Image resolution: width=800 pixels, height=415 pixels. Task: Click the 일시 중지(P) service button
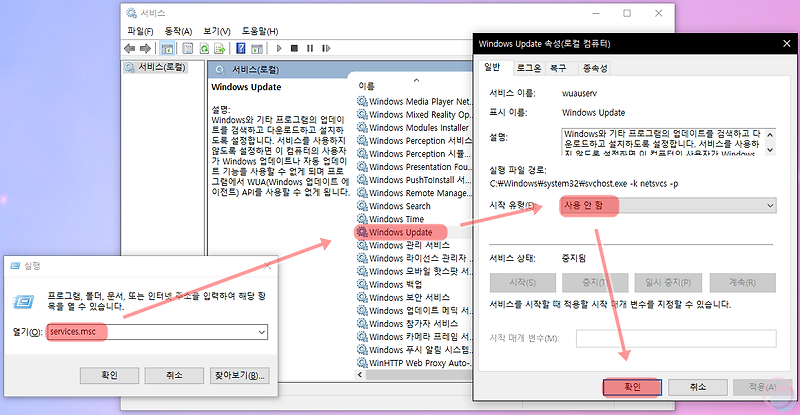[668, 282]
